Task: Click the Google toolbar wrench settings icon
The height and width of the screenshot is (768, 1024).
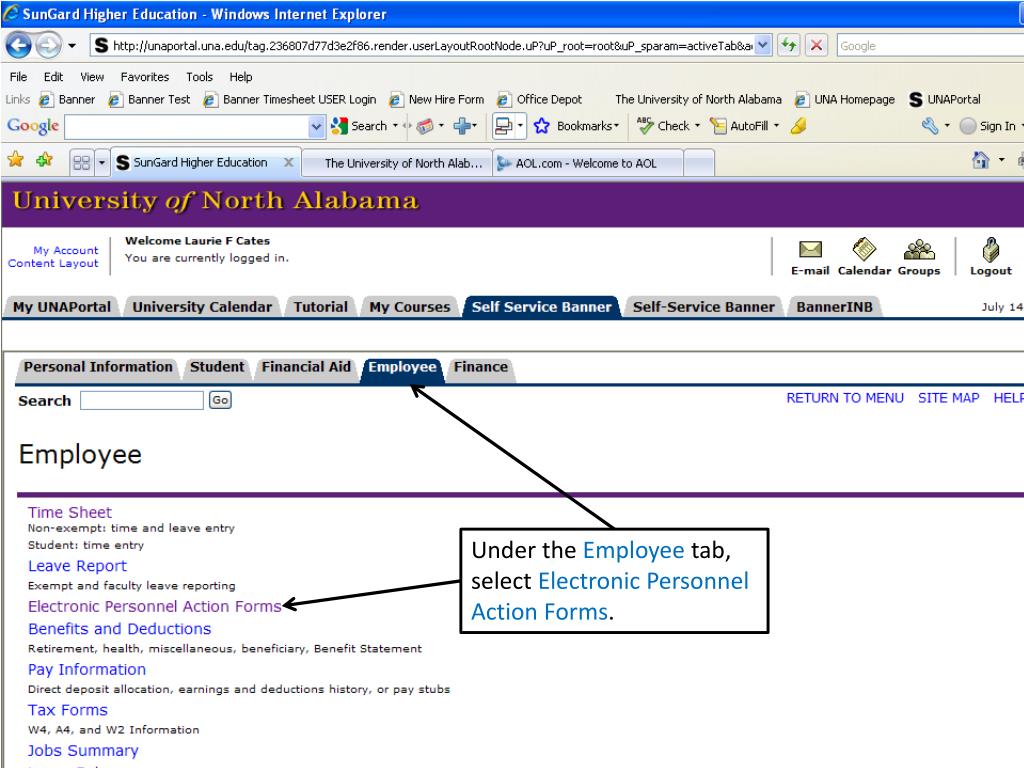Action: tap(930, 125)
